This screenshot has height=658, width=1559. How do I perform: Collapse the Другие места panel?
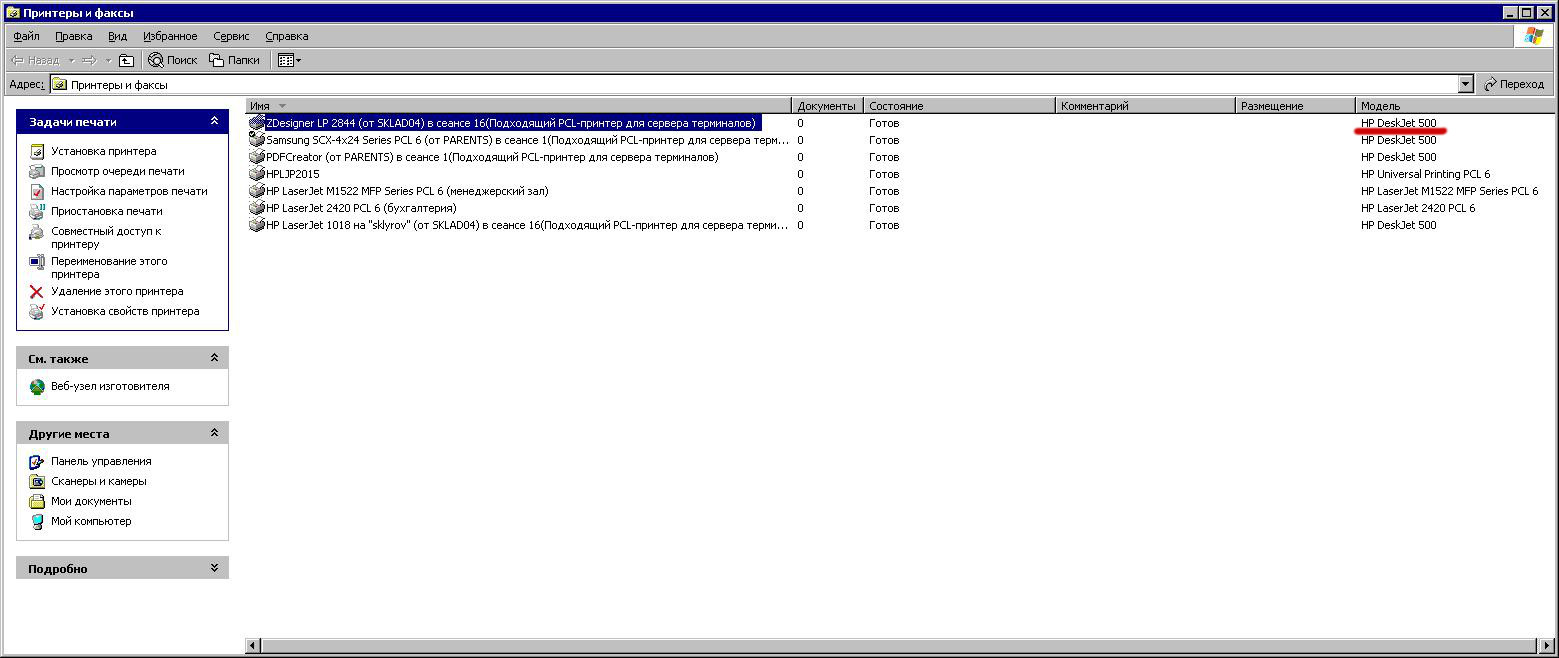214,433
